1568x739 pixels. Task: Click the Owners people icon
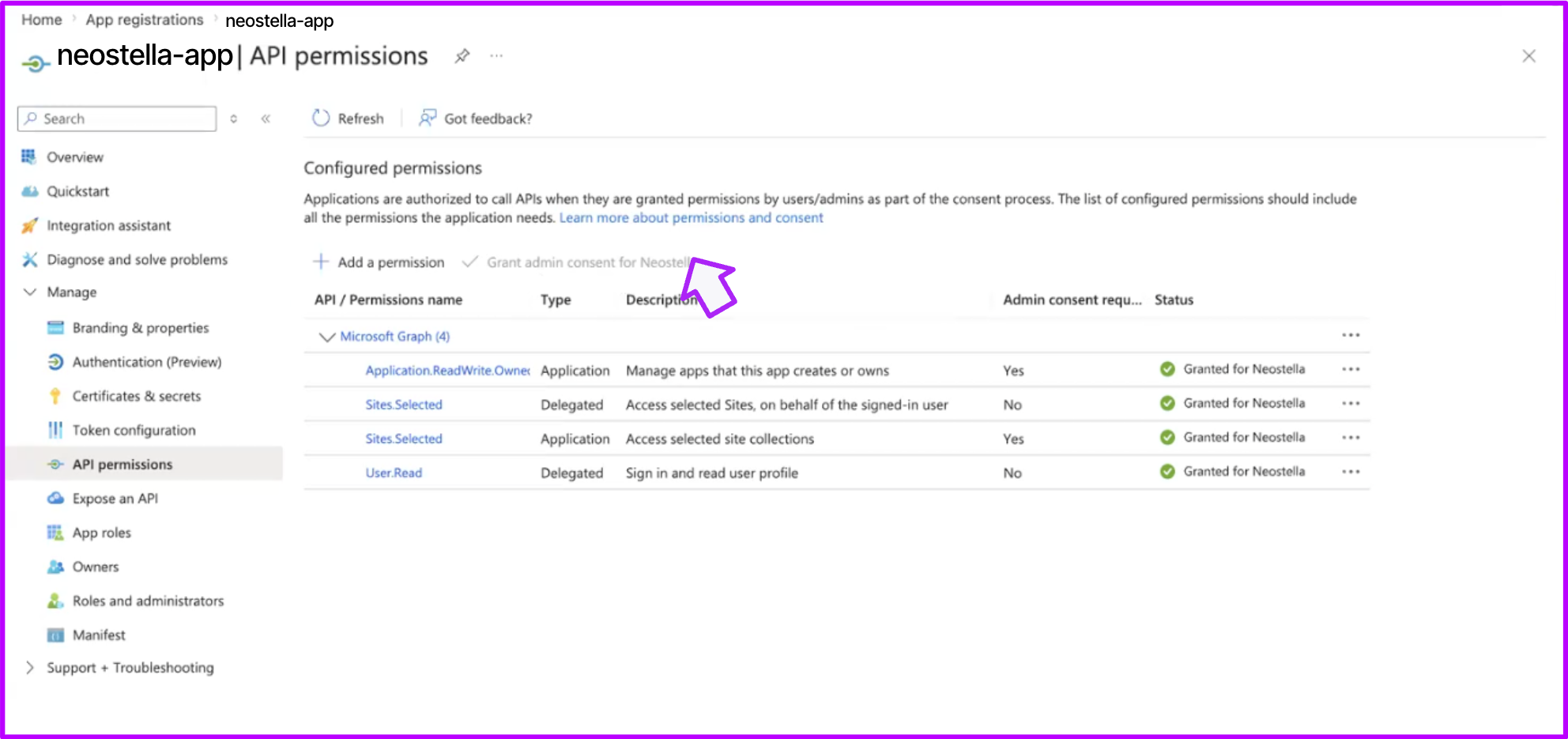pos(55,567)
